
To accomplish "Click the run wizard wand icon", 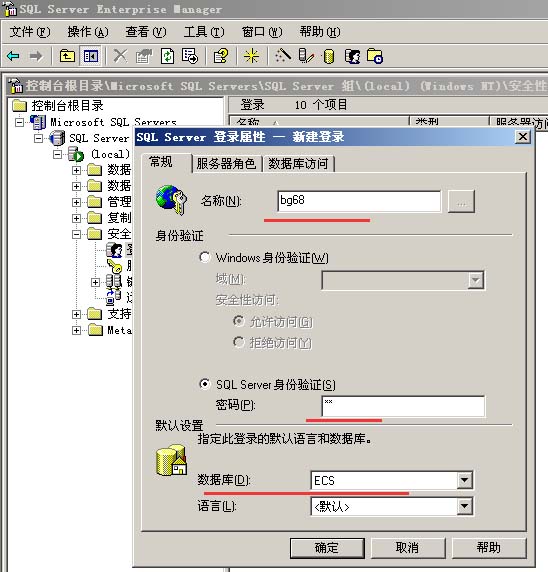I will [x=283, y=55].
